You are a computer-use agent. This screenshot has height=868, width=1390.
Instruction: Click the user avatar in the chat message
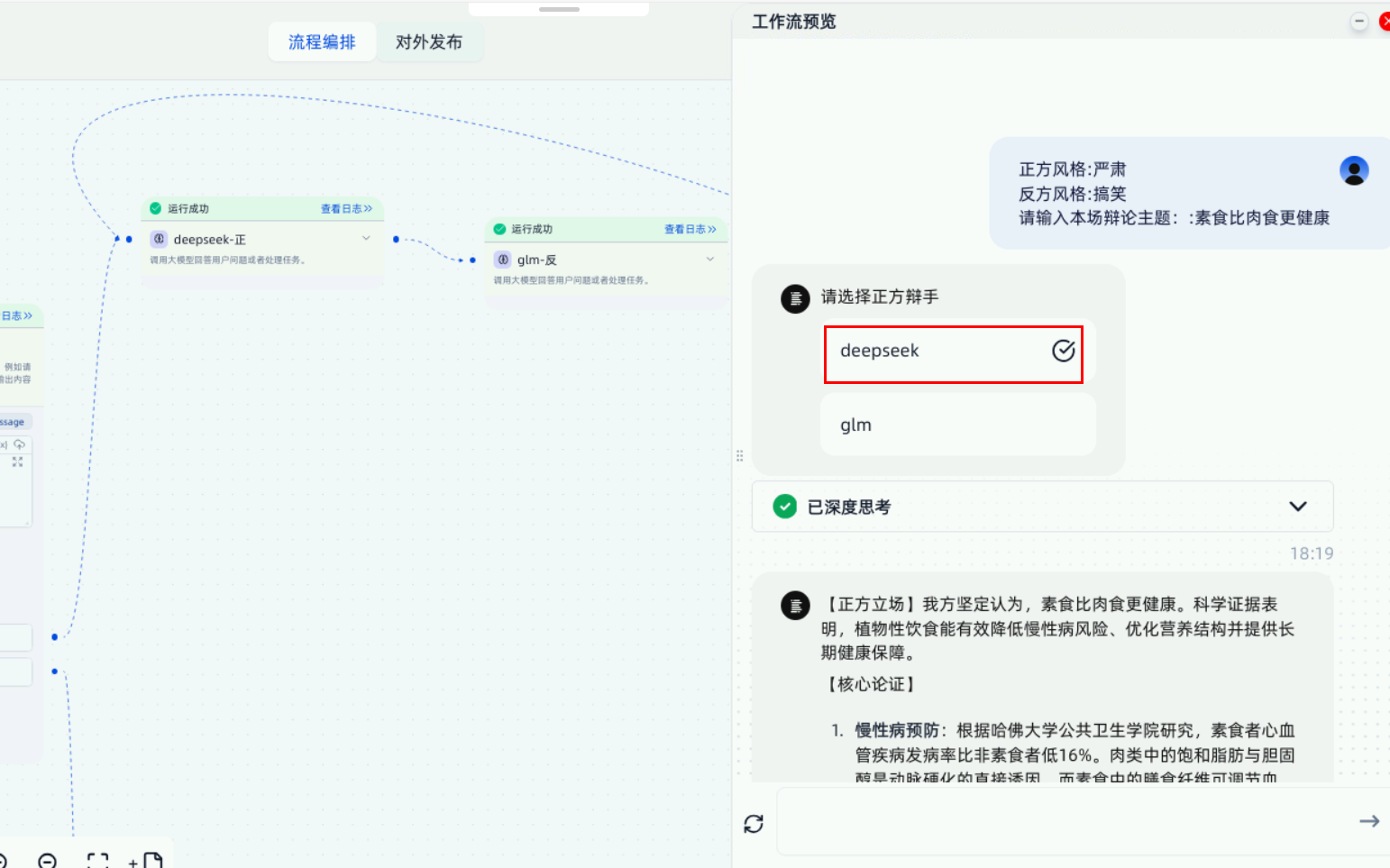pyautogui.click(x=1354, y=170)
